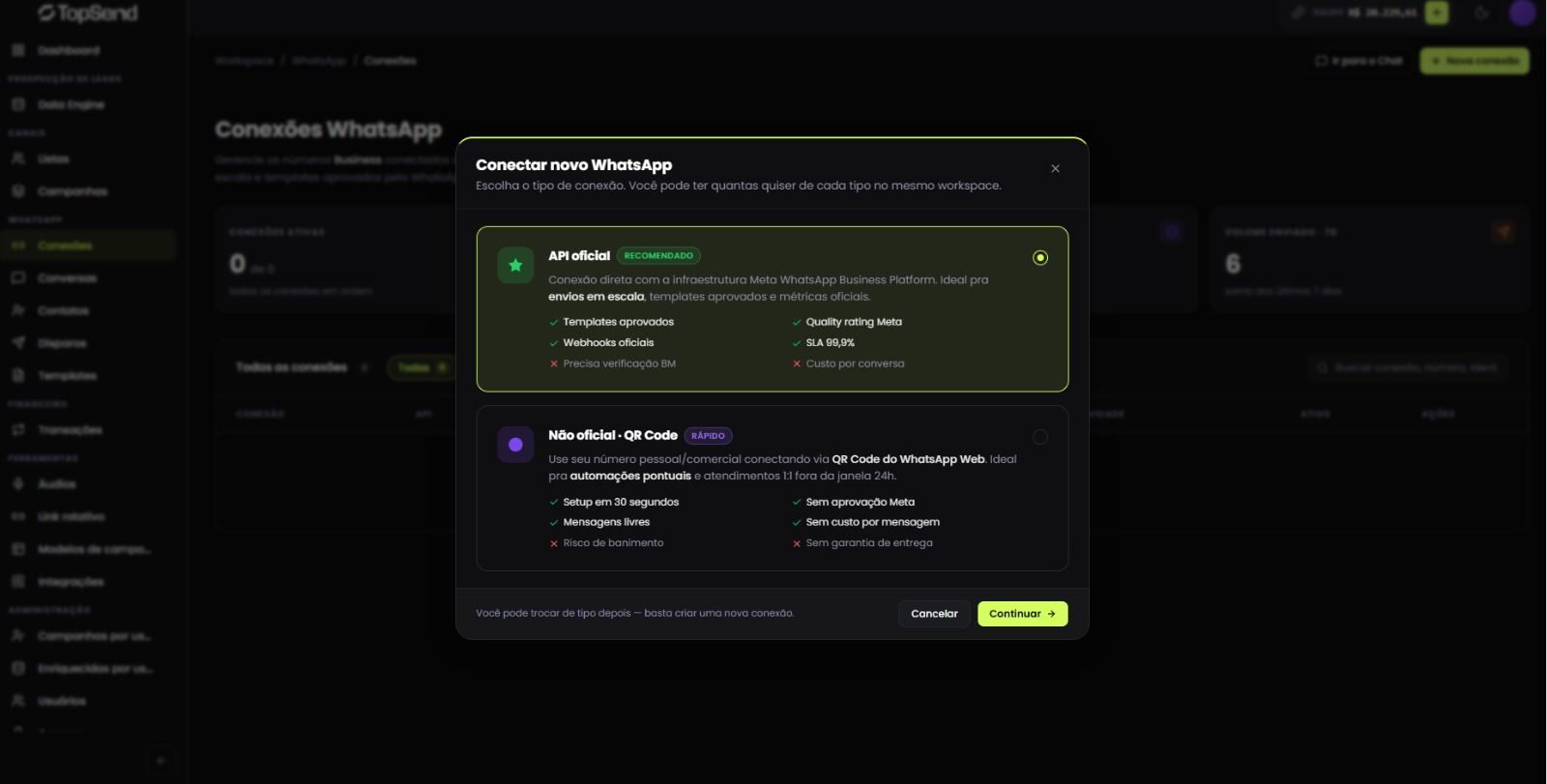This screenshot has height=784, width=1547.
Task: Click the purple circle icon beside QR Code
Action: click(515, 445)
